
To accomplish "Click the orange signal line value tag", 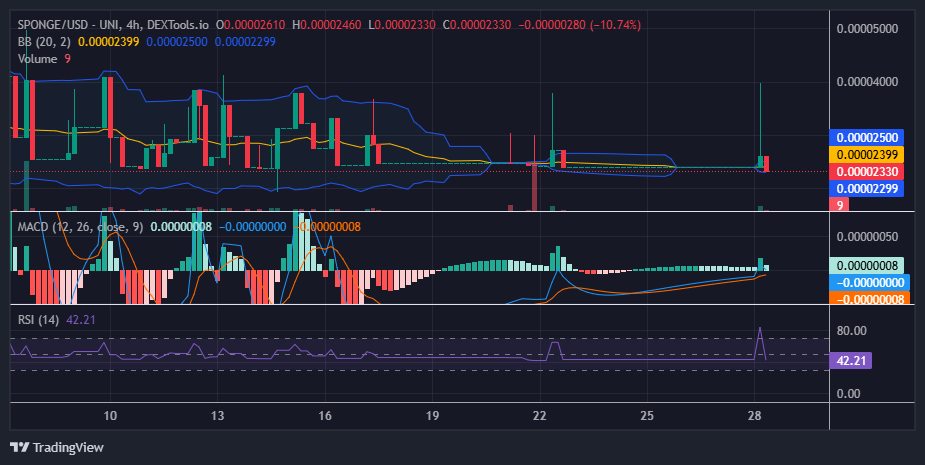I will coord(867,299).
